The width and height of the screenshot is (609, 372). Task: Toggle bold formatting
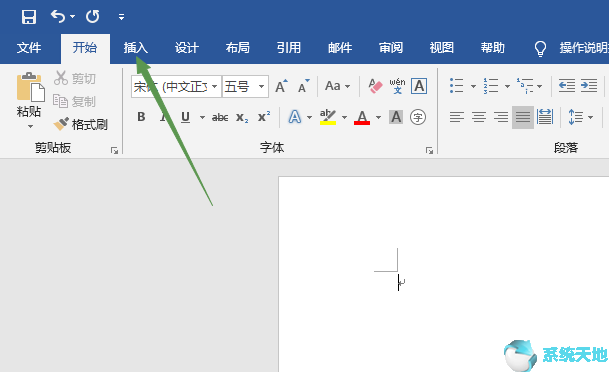(x=141, y=117)
